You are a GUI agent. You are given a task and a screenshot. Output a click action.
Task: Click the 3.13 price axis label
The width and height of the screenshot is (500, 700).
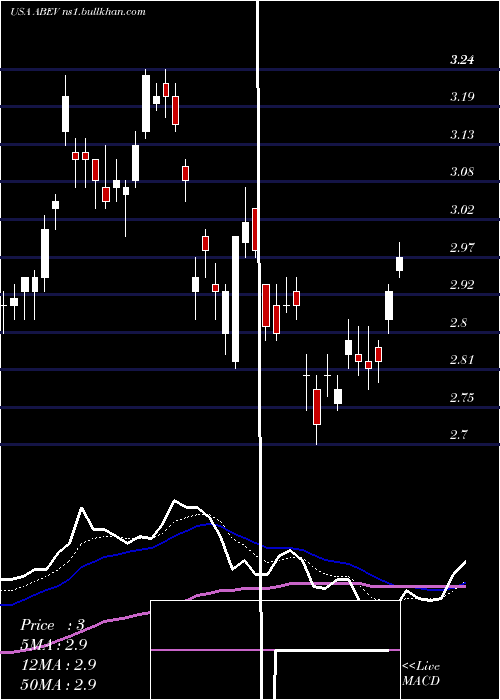[462, 134]
